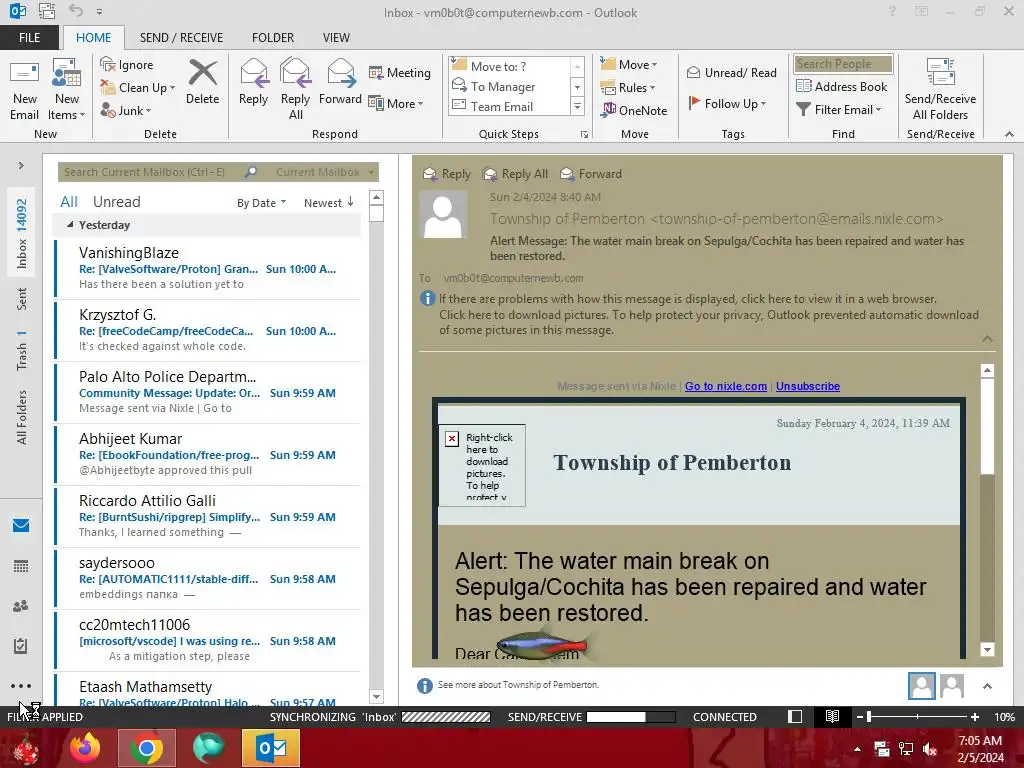Open email from Palo Alto Police Department
The width and height of the screenshot is (1024, 768).
click(x=208, y=392)
